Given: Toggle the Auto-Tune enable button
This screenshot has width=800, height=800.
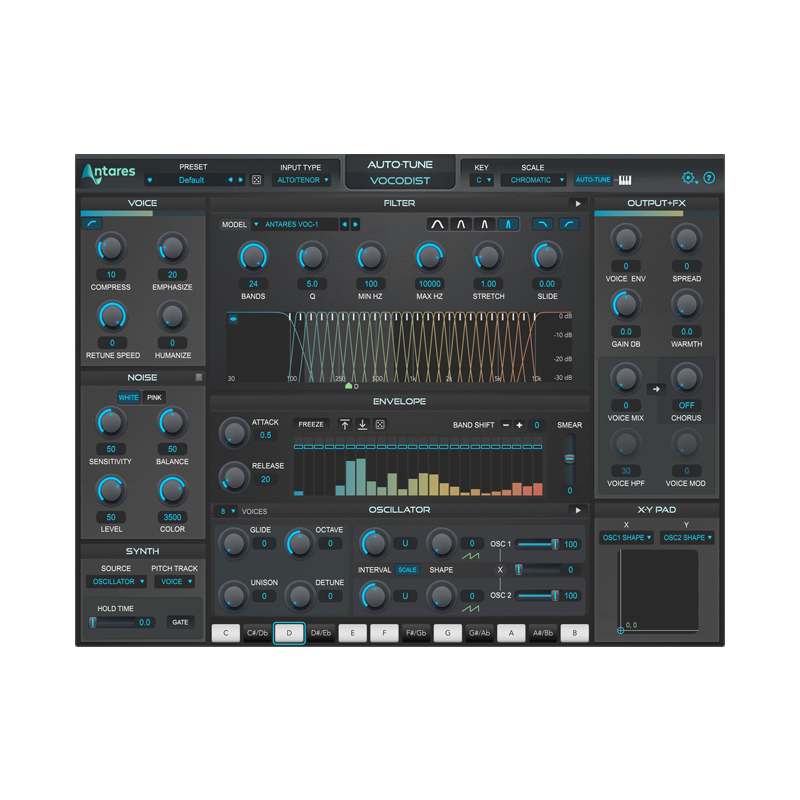Looking at the screenshot, I should point(593,180).
